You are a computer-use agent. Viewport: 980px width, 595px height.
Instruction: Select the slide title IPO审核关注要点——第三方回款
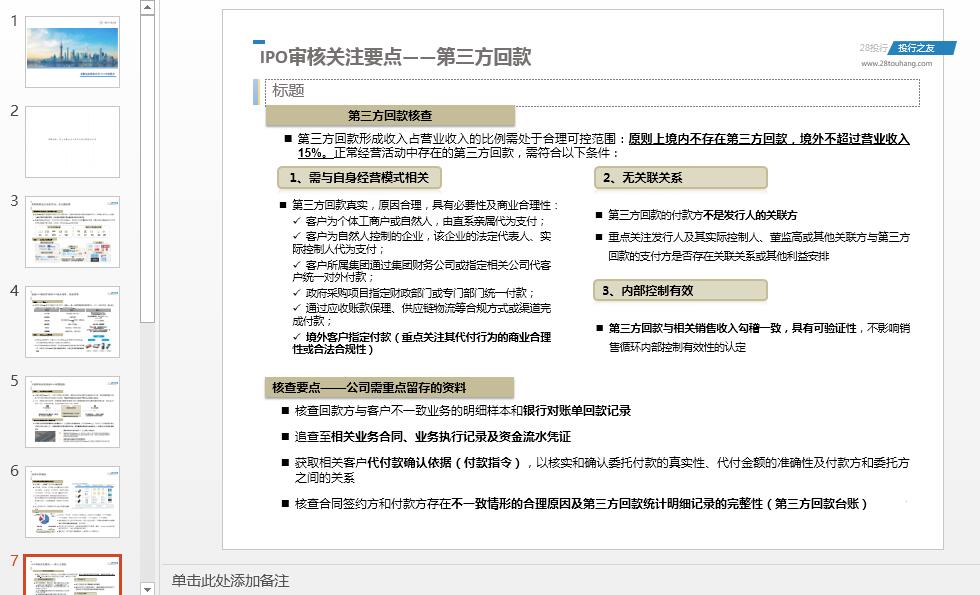coord(396,57)
